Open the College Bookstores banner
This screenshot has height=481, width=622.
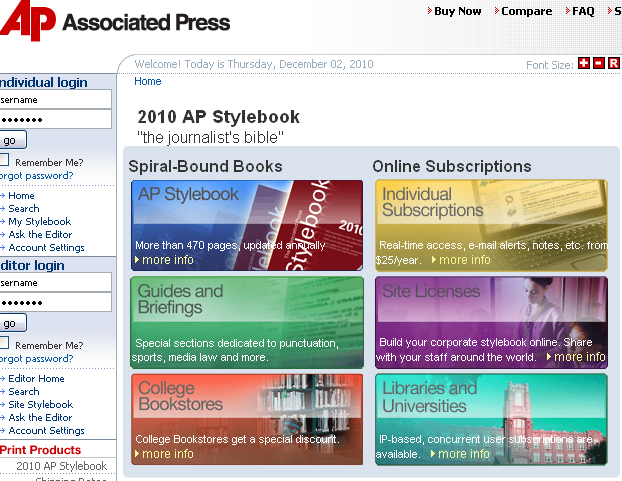coord(247,419)
